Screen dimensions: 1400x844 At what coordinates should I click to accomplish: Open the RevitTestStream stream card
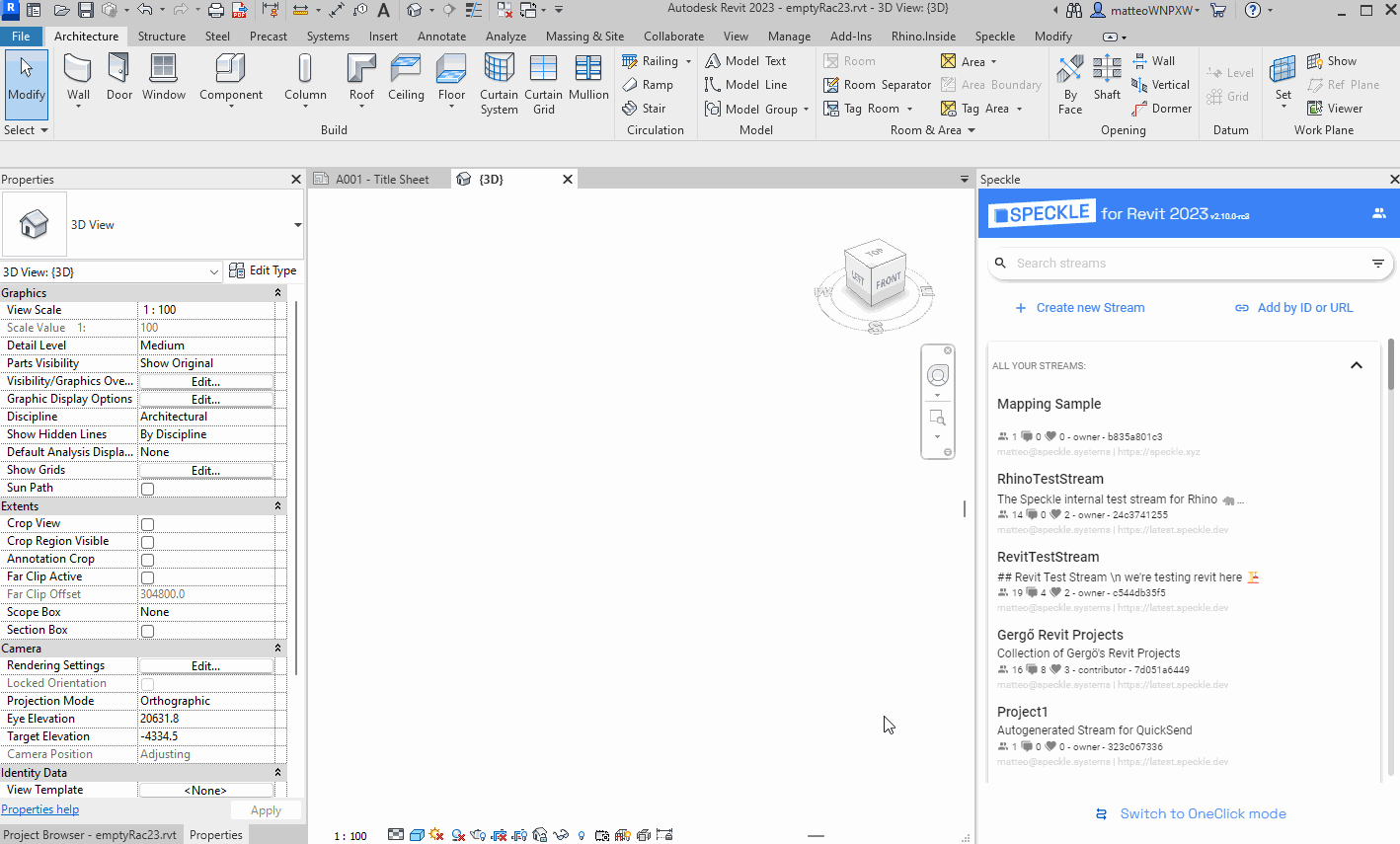pyautogui.click(x=1183, y=582)
